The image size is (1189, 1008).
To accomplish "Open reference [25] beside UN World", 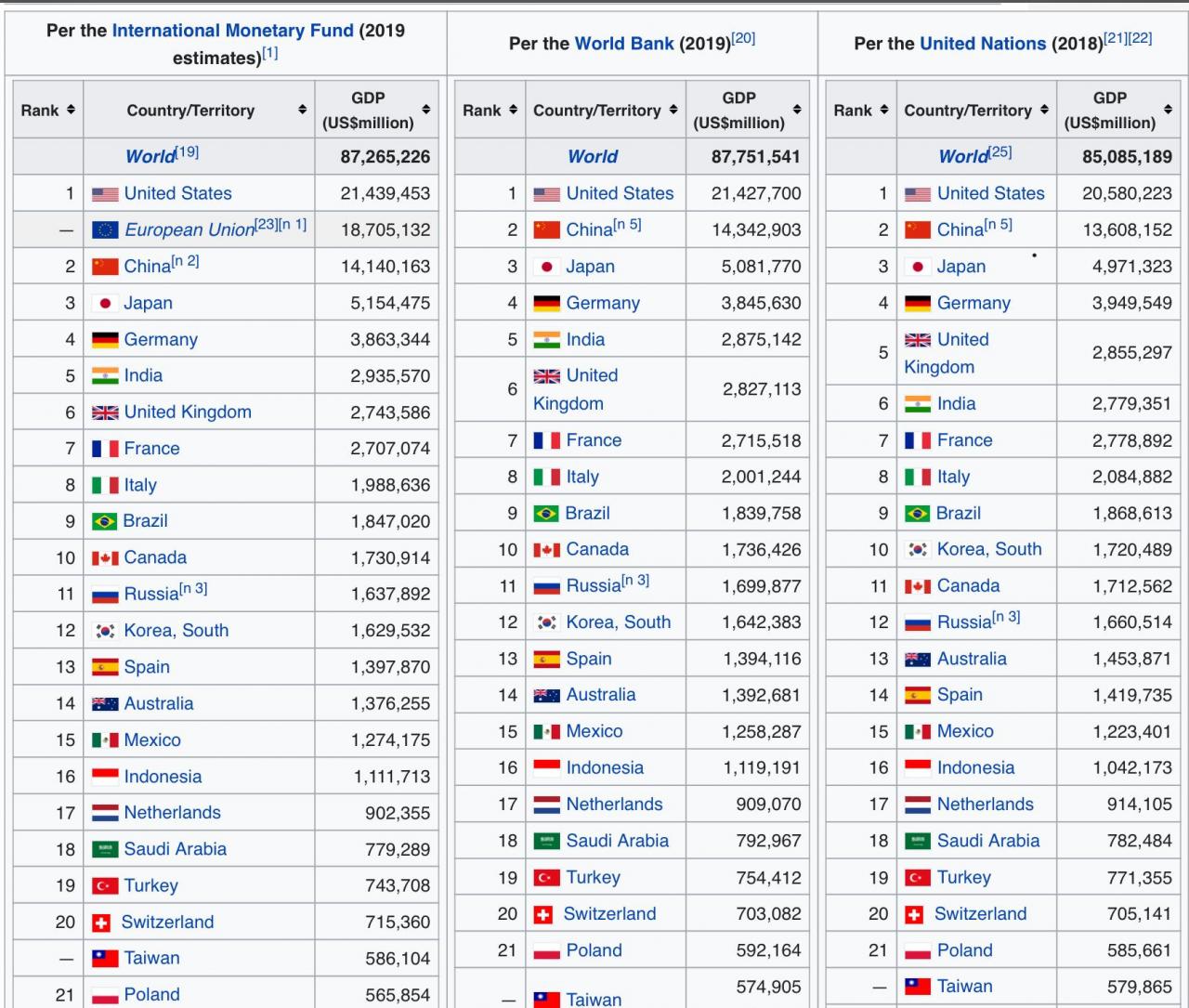I will pos(1000,151).
